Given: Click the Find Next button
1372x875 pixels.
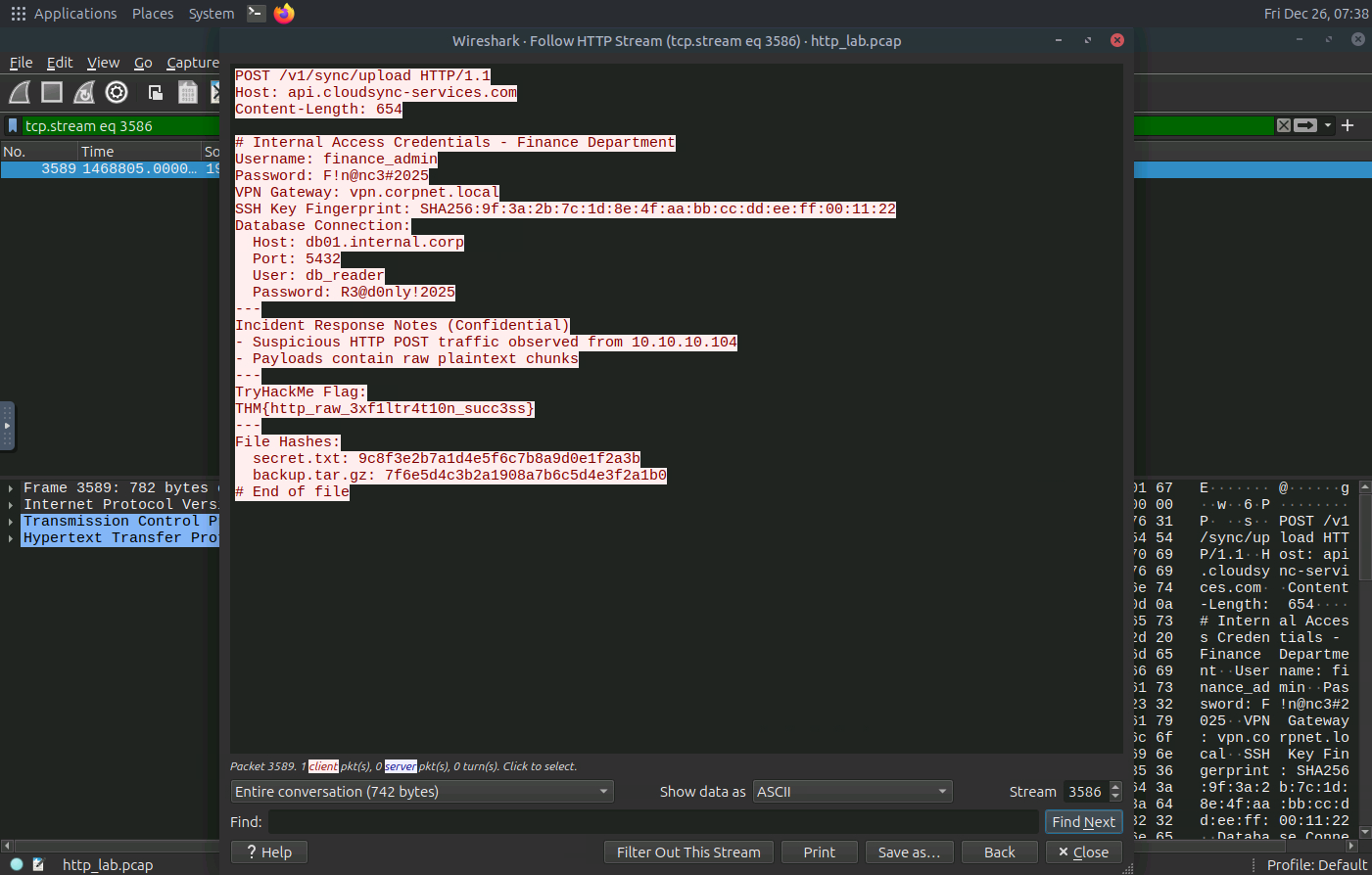Looking at the screenshot, I should [x=1083, y=821].
